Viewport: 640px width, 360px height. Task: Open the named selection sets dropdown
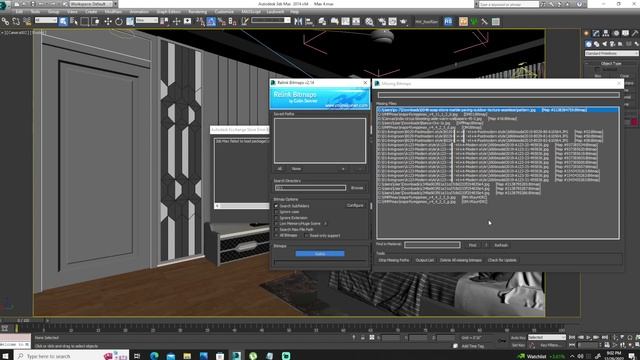[x=271, y=20]
